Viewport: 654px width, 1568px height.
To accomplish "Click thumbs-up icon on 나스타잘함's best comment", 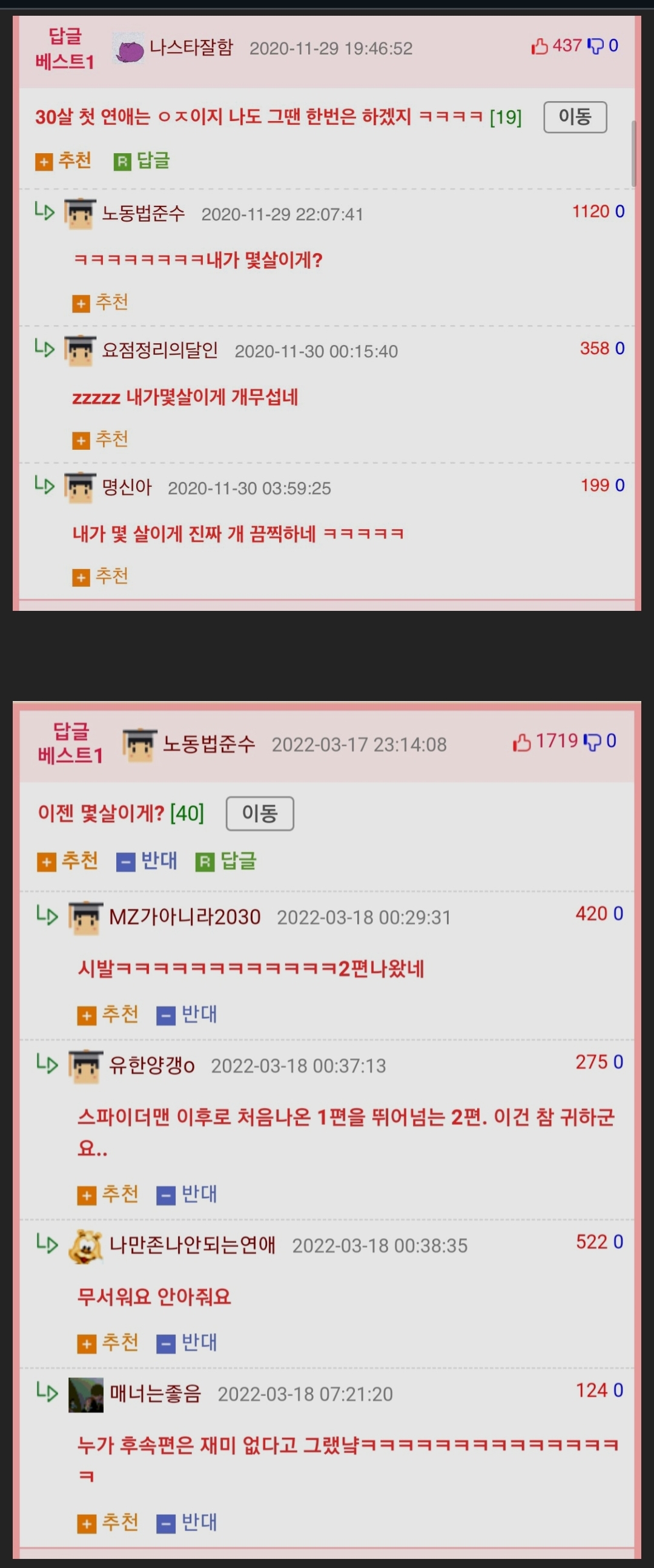I will point(539,46).
